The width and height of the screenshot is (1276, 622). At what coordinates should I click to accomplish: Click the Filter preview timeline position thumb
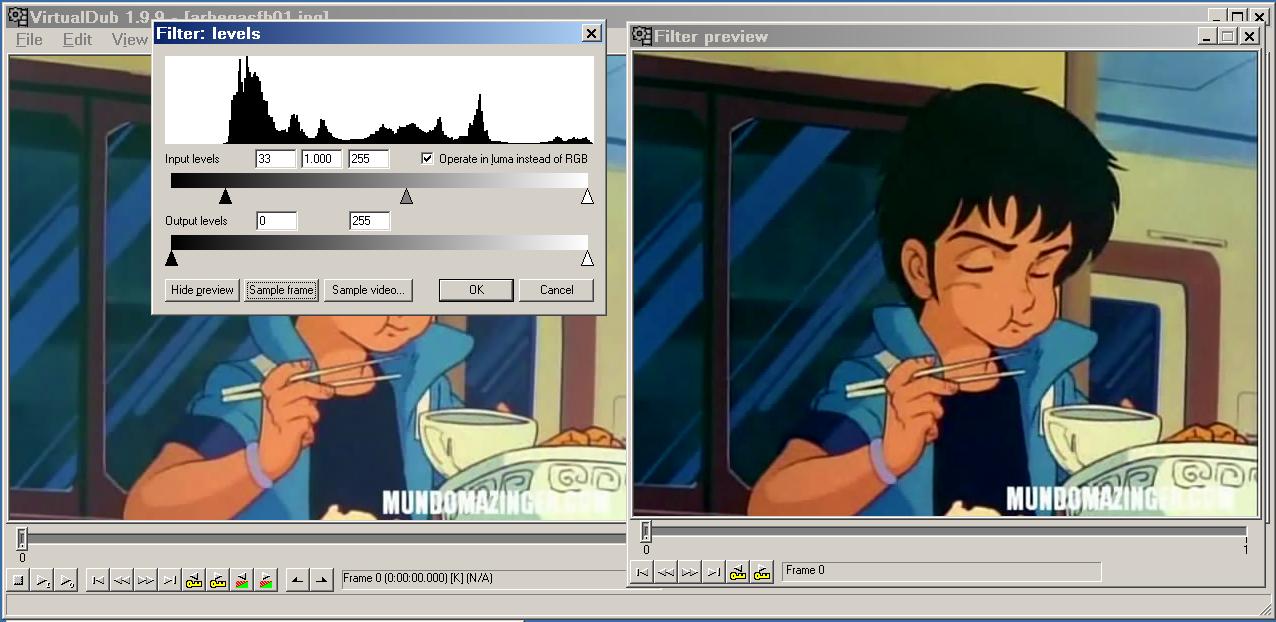646,530
